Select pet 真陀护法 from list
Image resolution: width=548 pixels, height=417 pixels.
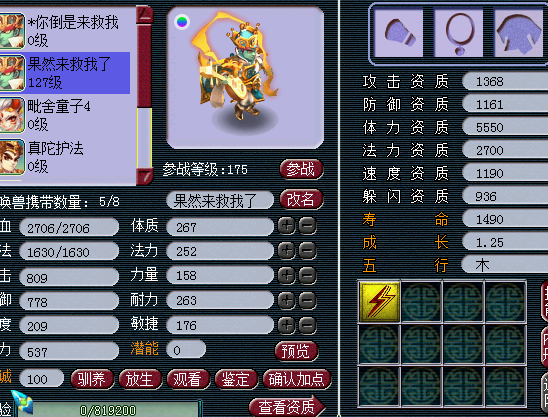point(65,157)
